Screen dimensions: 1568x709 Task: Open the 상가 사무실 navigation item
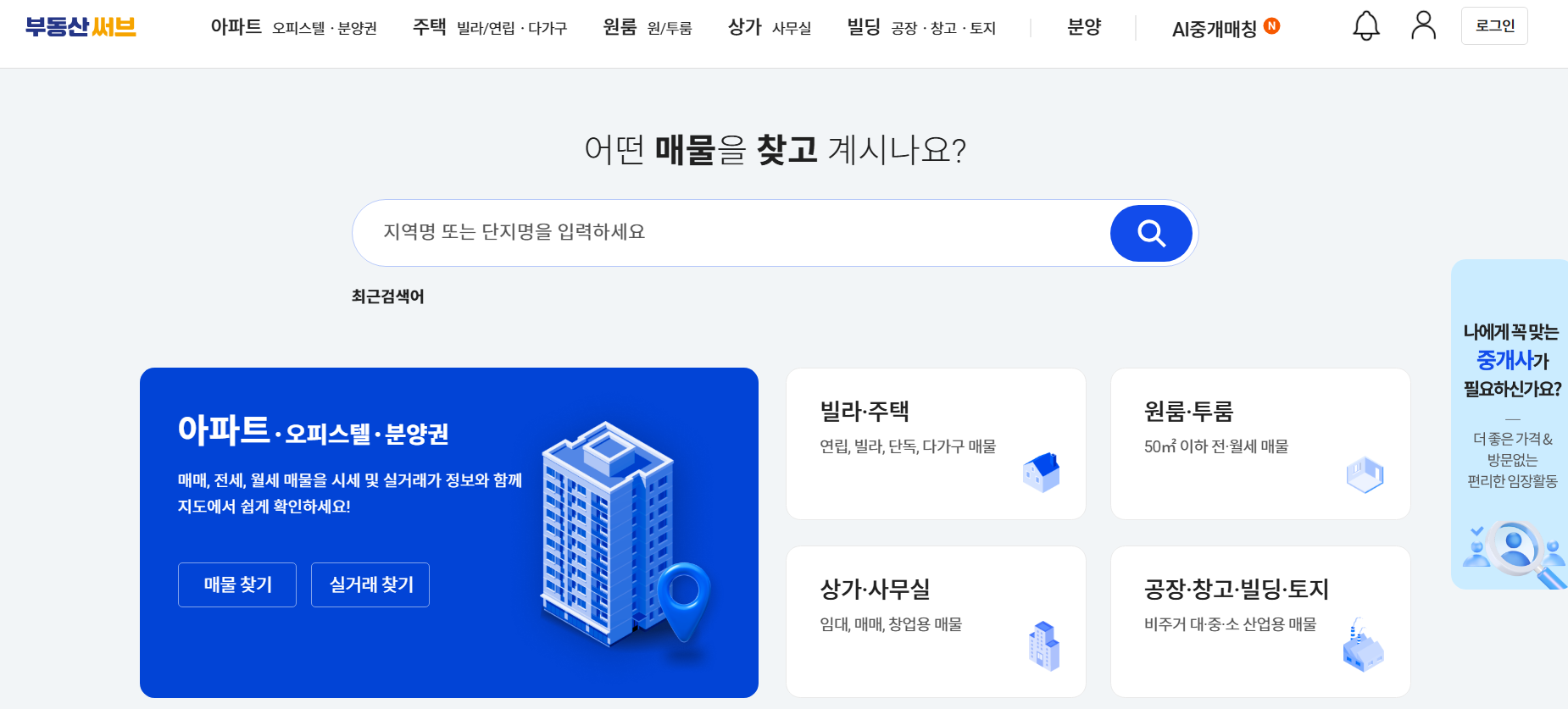tap(742, 26)
